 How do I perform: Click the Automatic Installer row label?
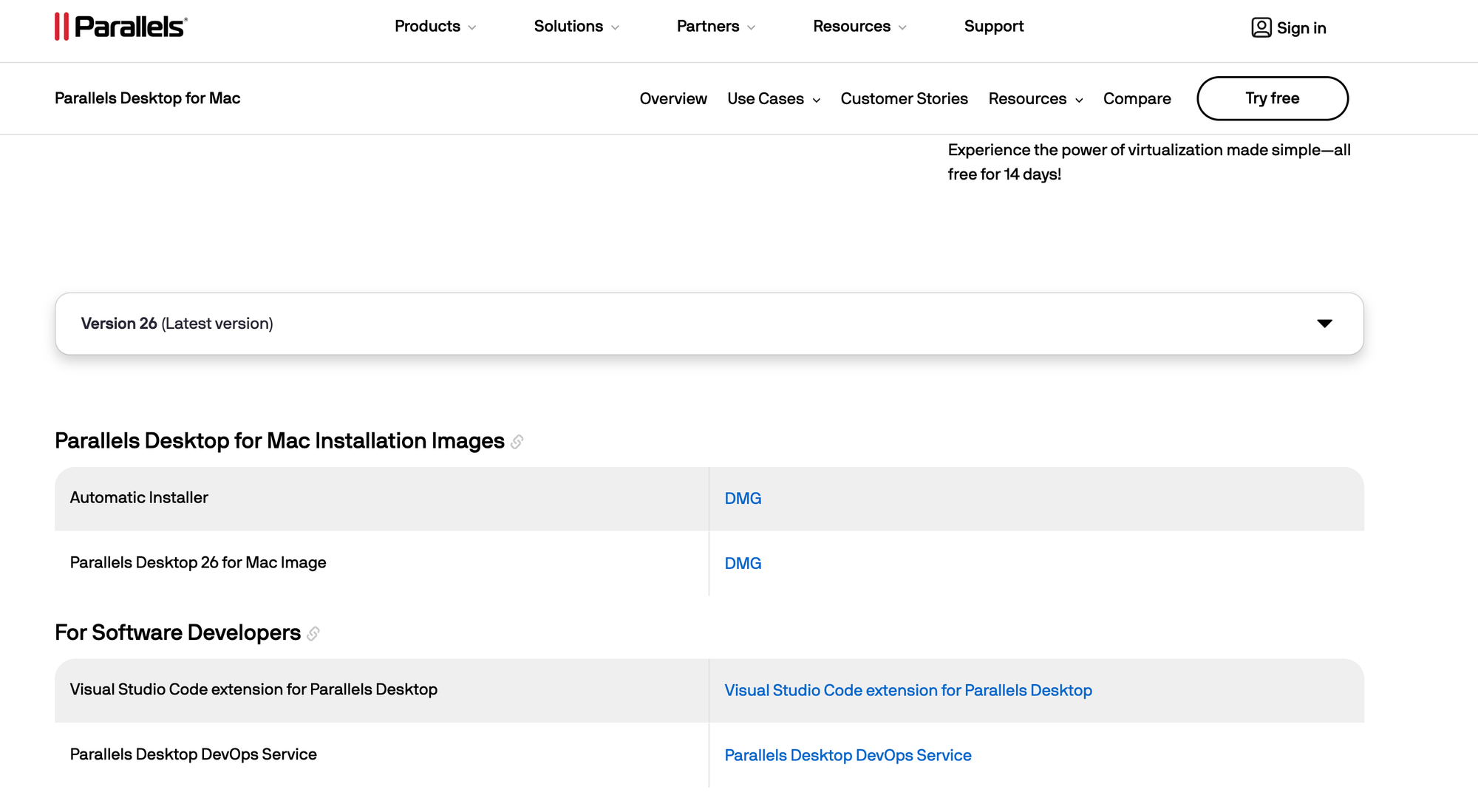tap(139, 498)
